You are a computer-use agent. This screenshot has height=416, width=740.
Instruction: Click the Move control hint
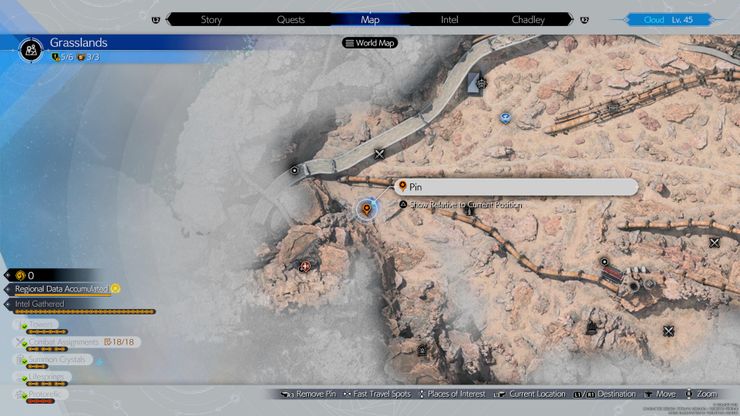coord(660,394)
